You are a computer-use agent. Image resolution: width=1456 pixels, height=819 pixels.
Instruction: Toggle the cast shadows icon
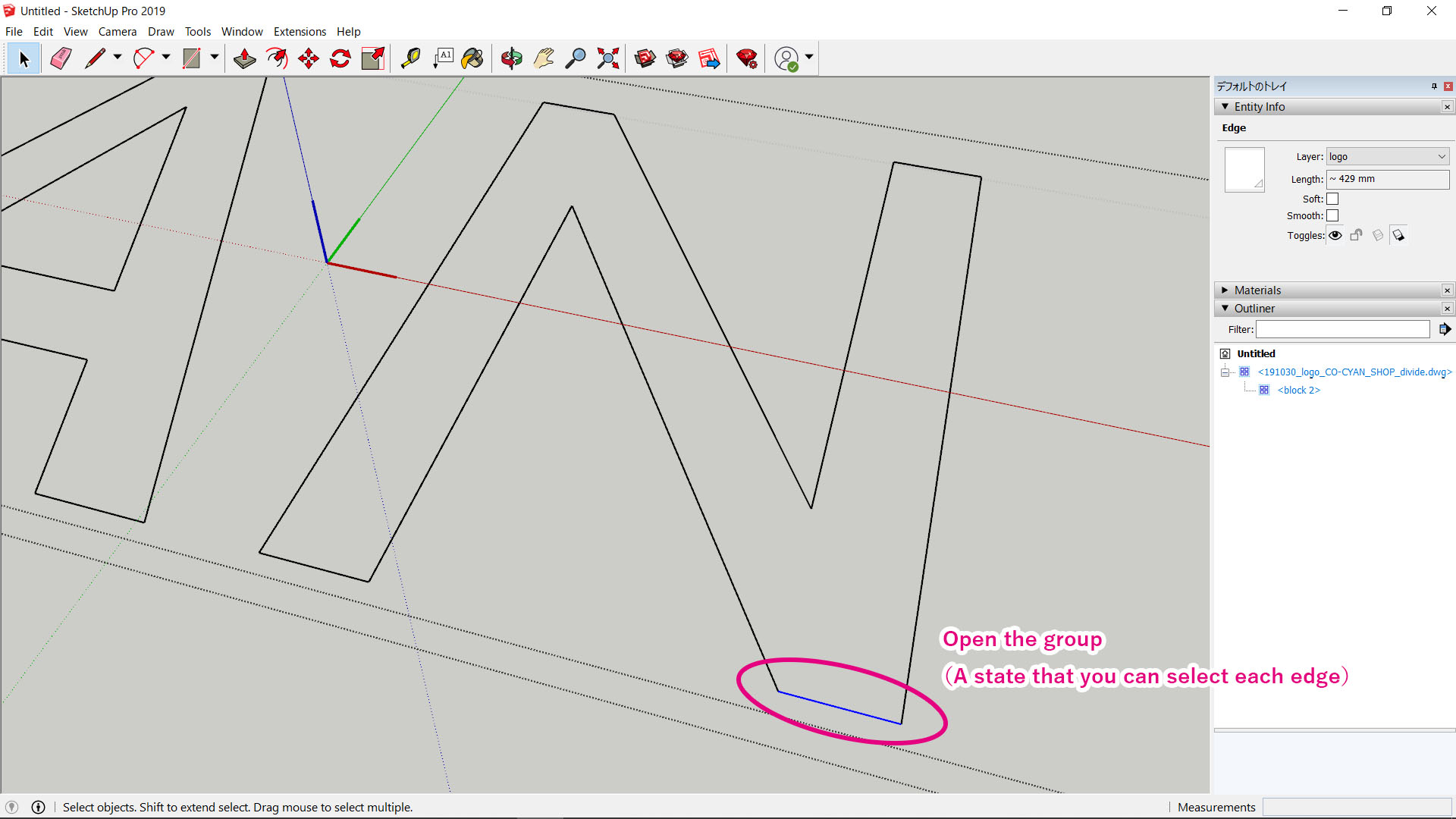tap(1398, 235)
